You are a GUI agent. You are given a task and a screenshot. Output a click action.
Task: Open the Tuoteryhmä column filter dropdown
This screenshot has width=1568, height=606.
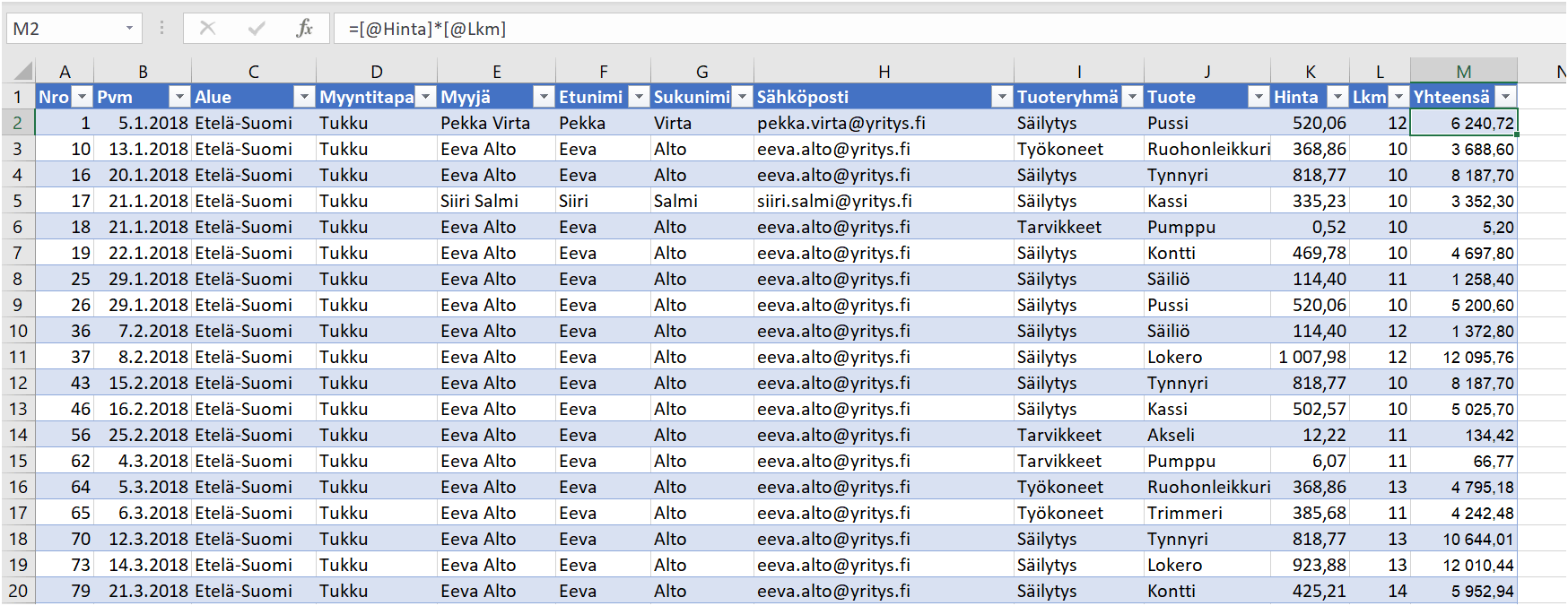click(x=1133, y=97)
